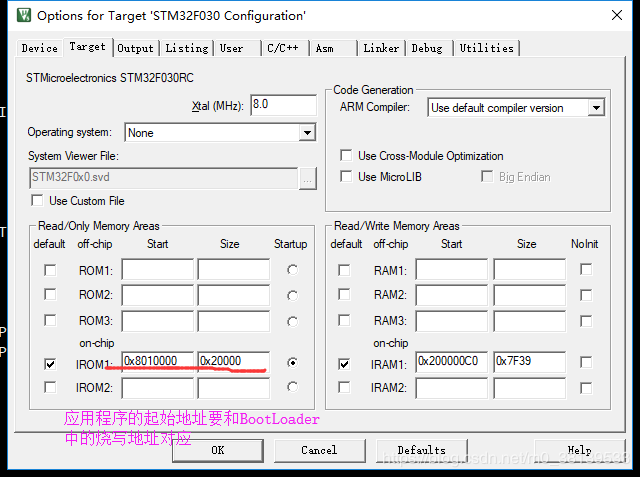640x477 pixels.
Task: Click the IROM2 Size field
Action: 234,388
